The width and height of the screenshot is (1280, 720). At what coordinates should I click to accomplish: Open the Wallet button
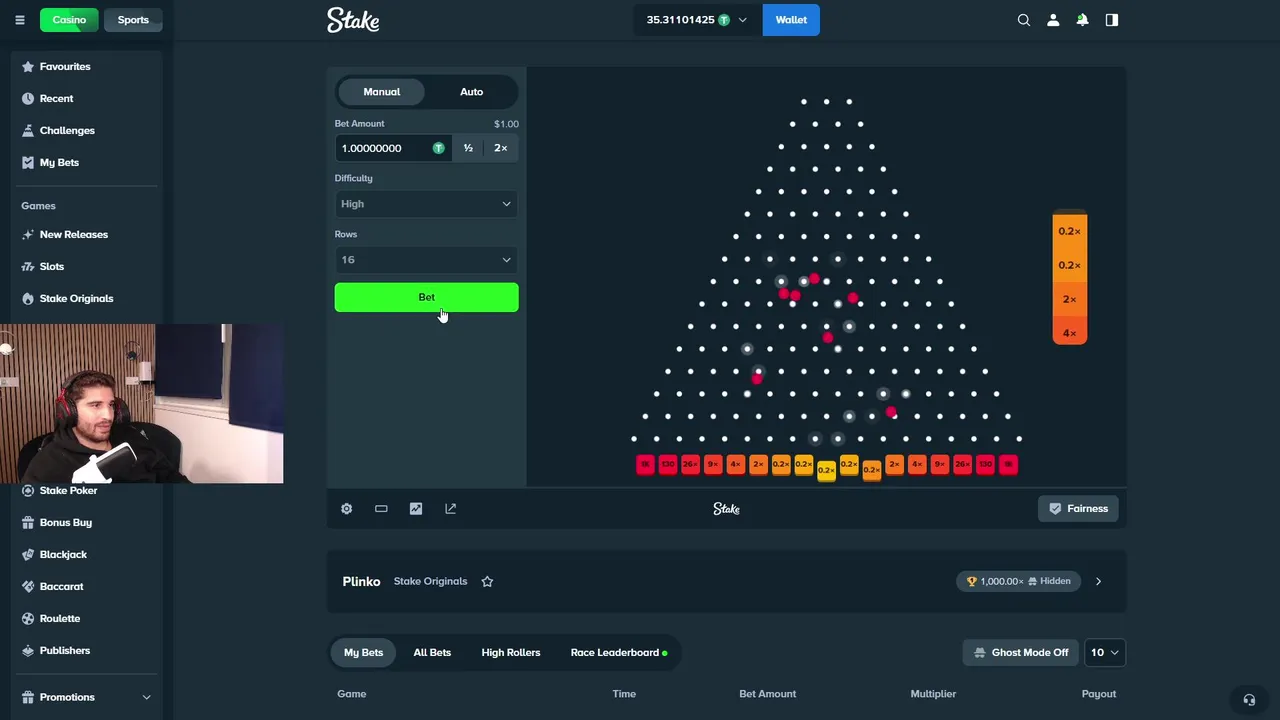click(x=791, y=20)
